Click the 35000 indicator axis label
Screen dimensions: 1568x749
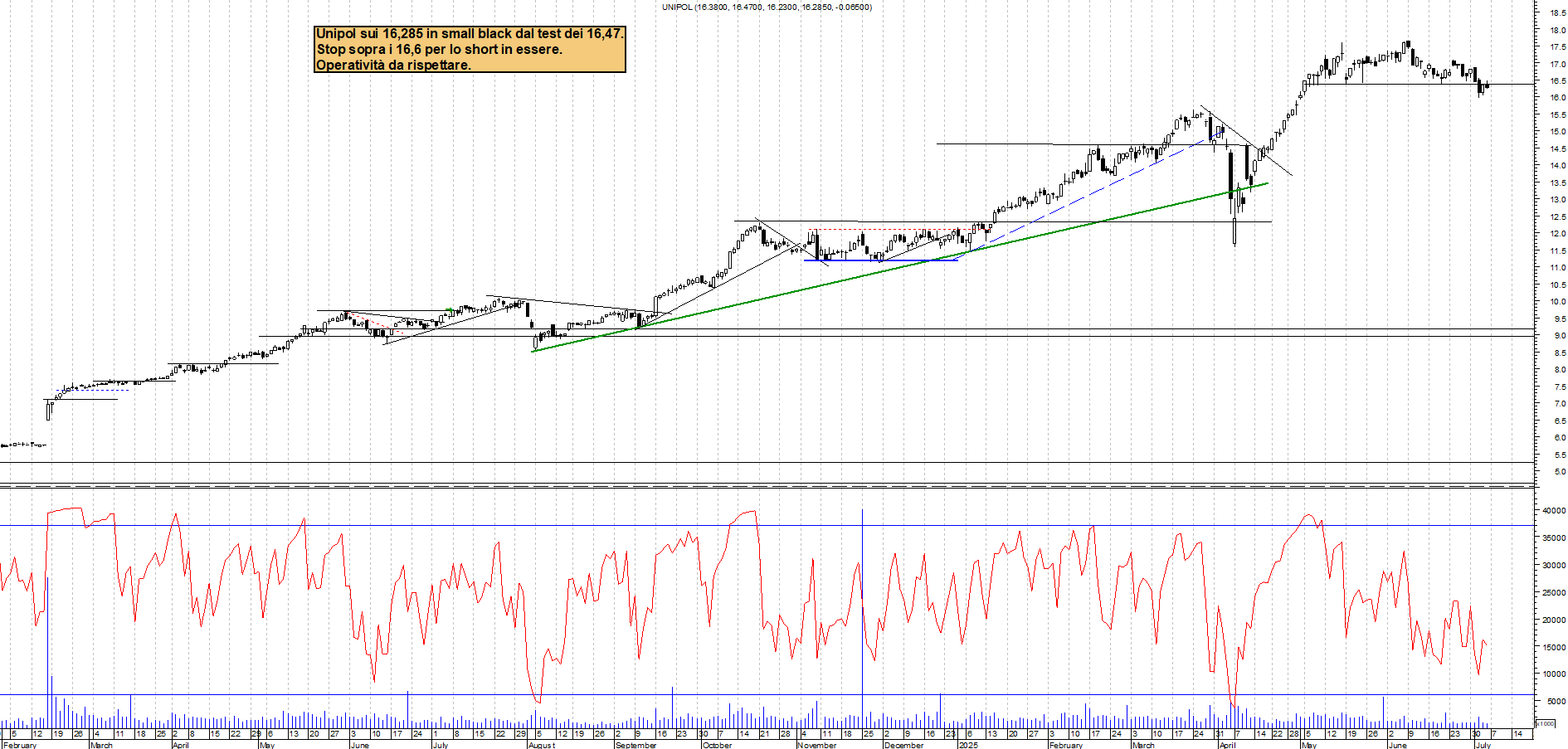point(1554,538)
